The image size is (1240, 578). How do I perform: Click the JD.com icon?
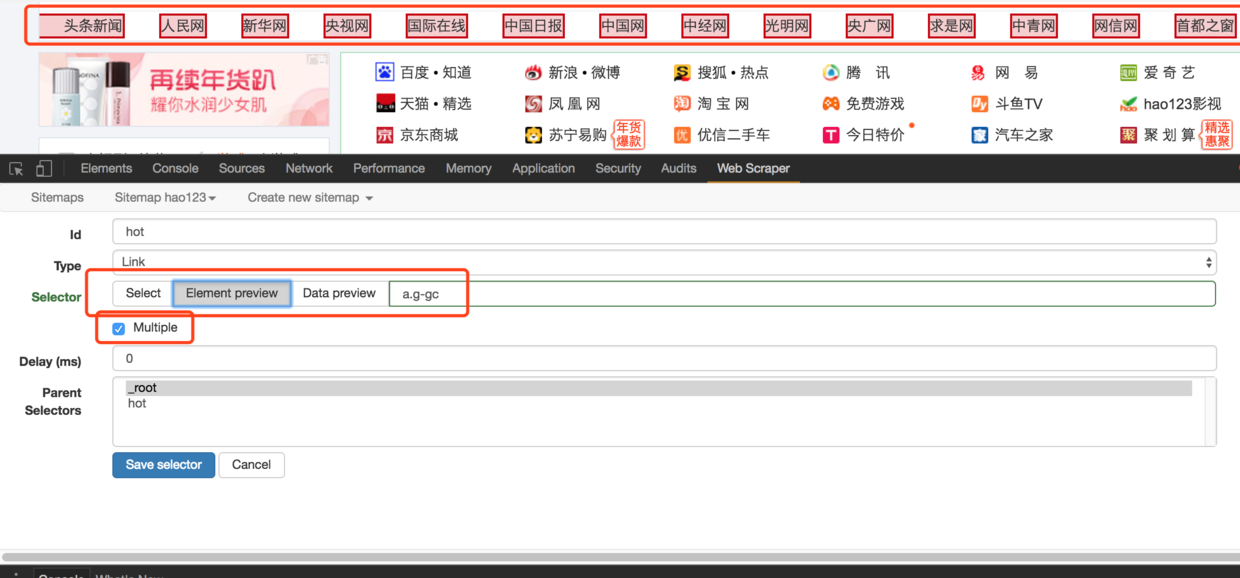click(x=385, y=134)
